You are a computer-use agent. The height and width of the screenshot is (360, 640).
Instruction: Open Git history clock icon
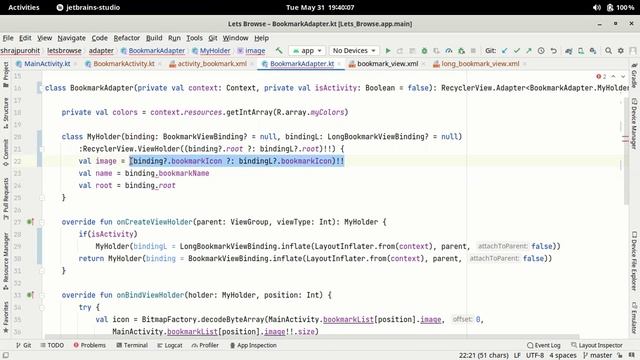(x=541, y=51)
